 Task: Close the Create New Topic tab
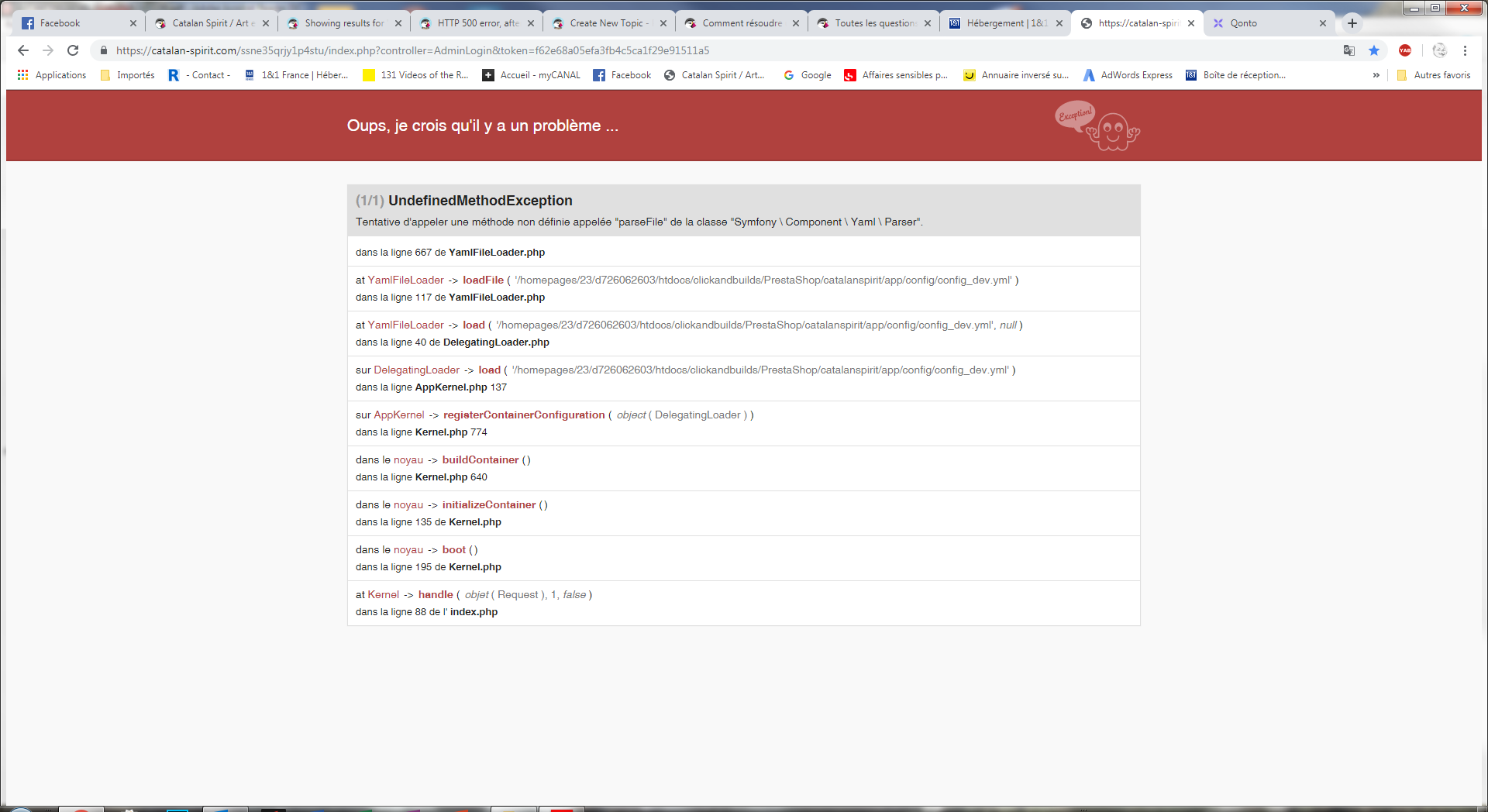pyautogui.click(x=663, y=23)
